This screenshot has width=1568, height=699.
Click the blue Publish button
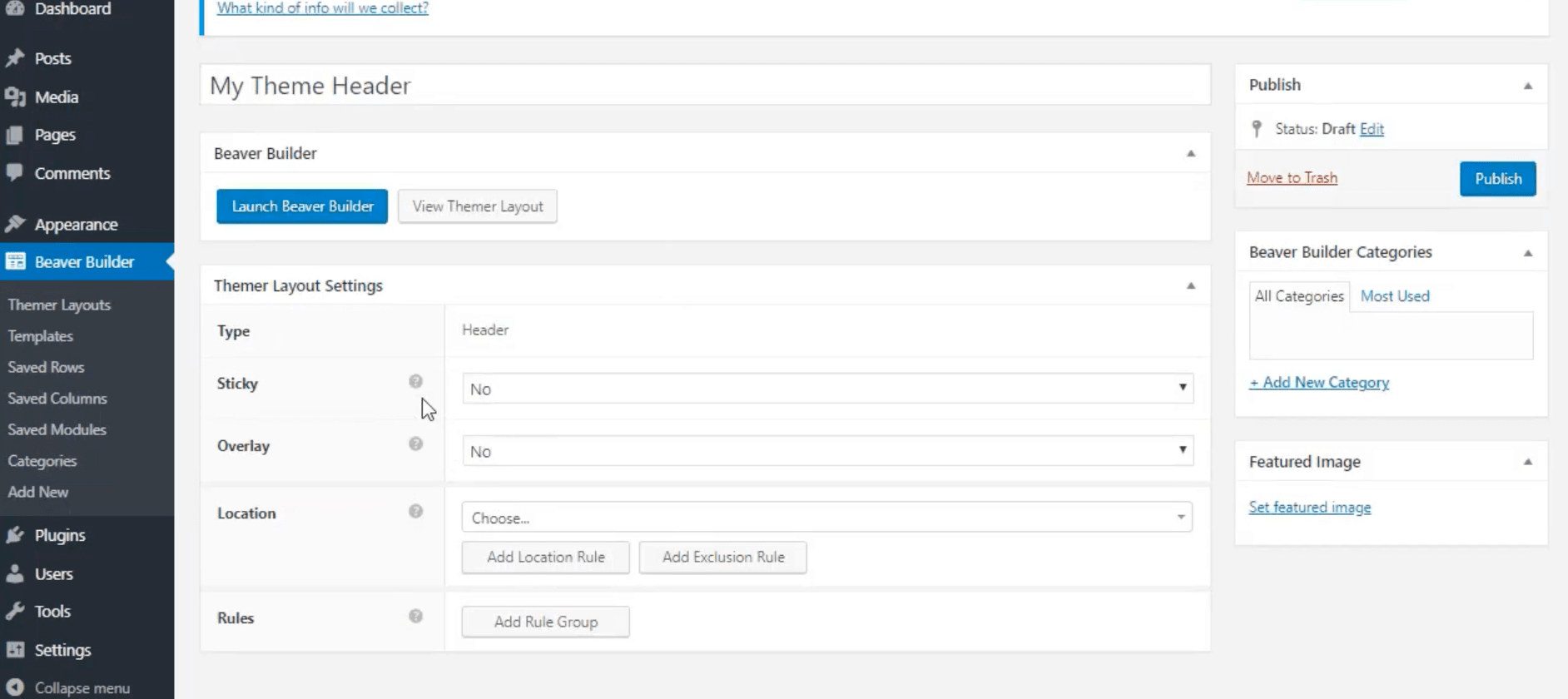1498,179
